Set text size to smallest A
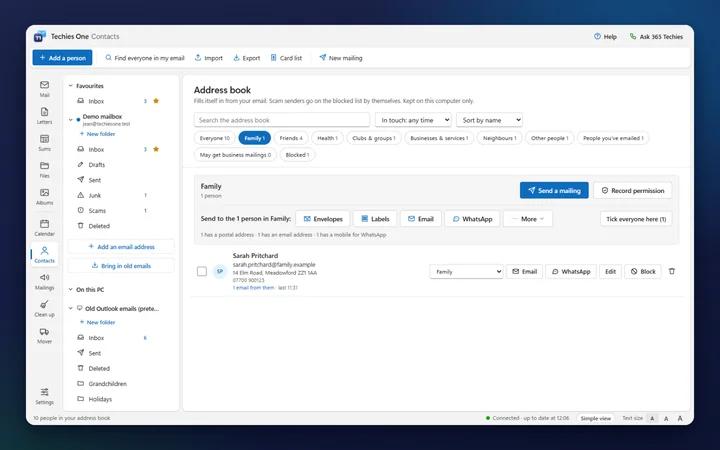This screenshot has width=720, height=450. 652,418
